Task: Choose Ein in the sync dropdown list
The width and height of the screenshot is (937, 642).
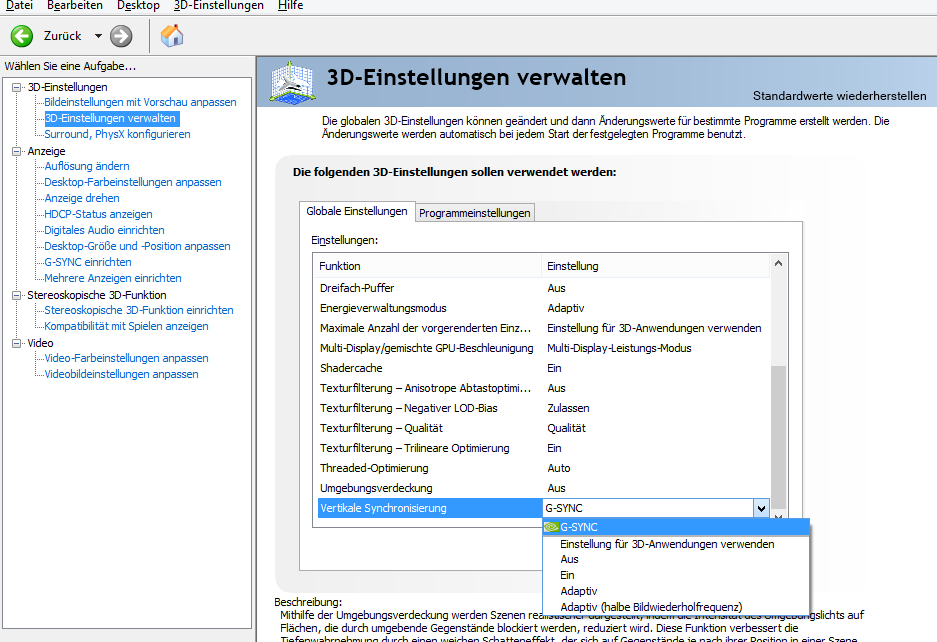Action: tap(676, 575)
